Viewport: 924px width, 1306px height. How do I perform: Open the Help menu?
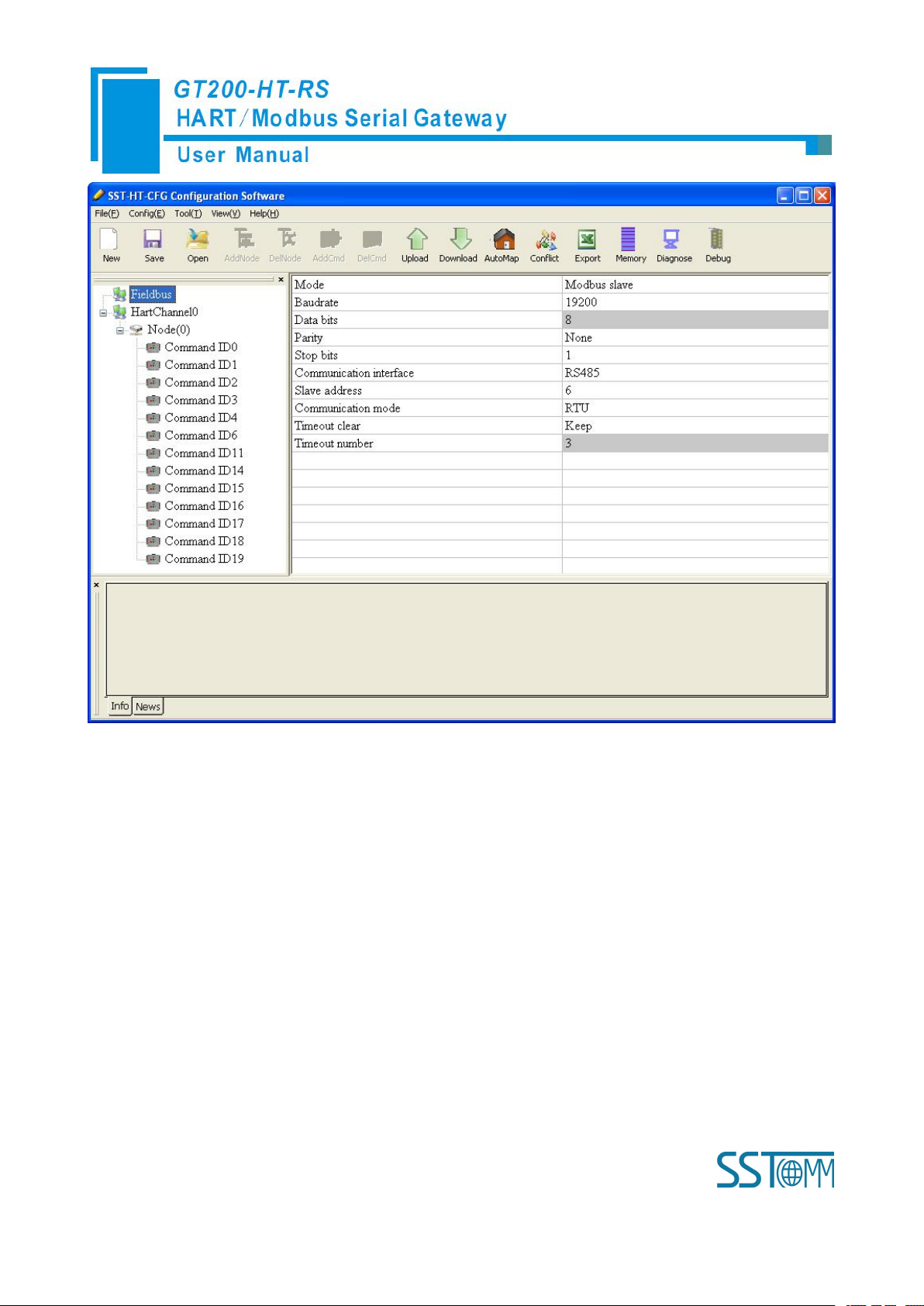(264, 214)
